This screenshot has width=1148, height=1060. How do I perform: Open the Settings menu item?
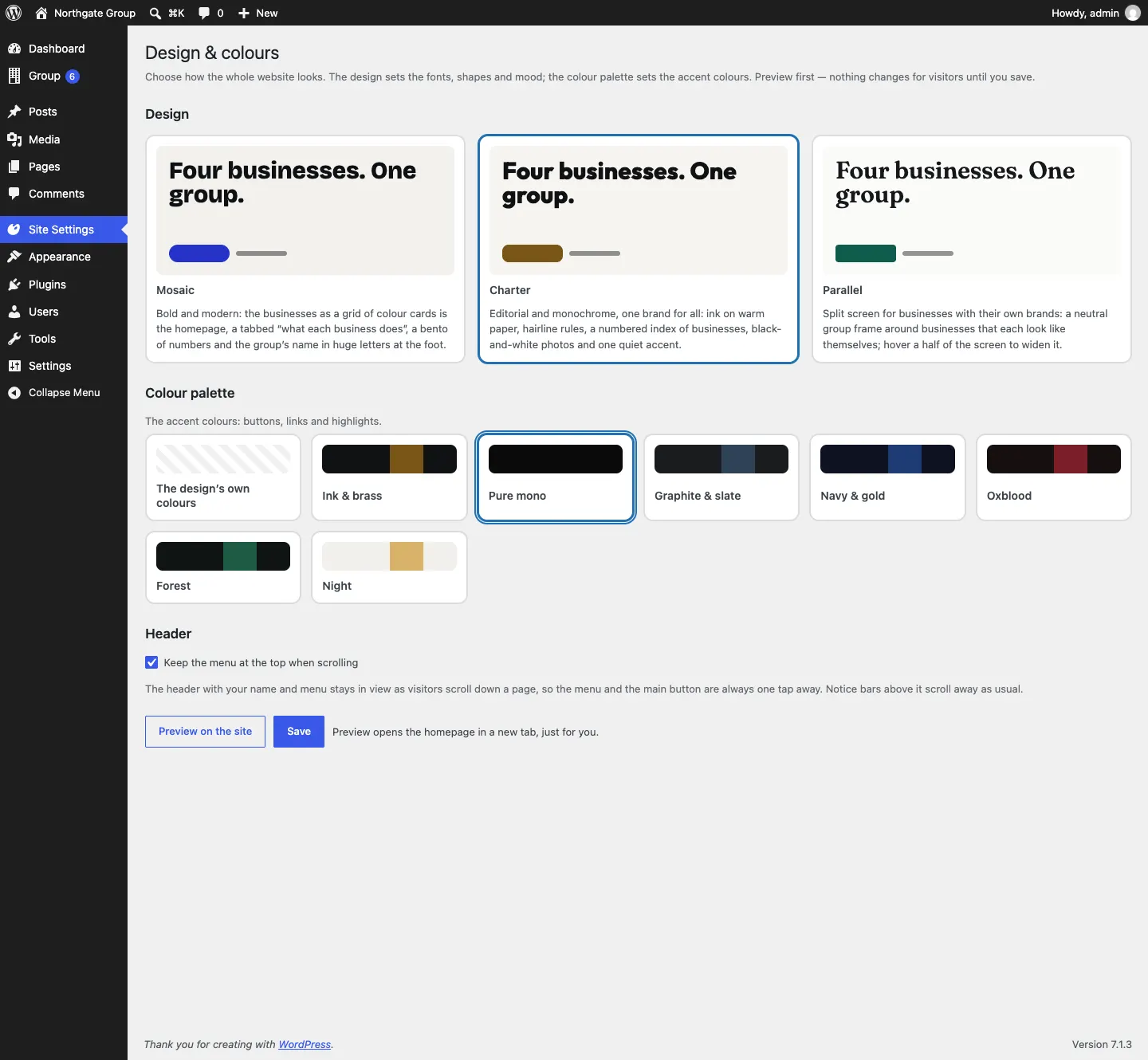tap(64, 366)
